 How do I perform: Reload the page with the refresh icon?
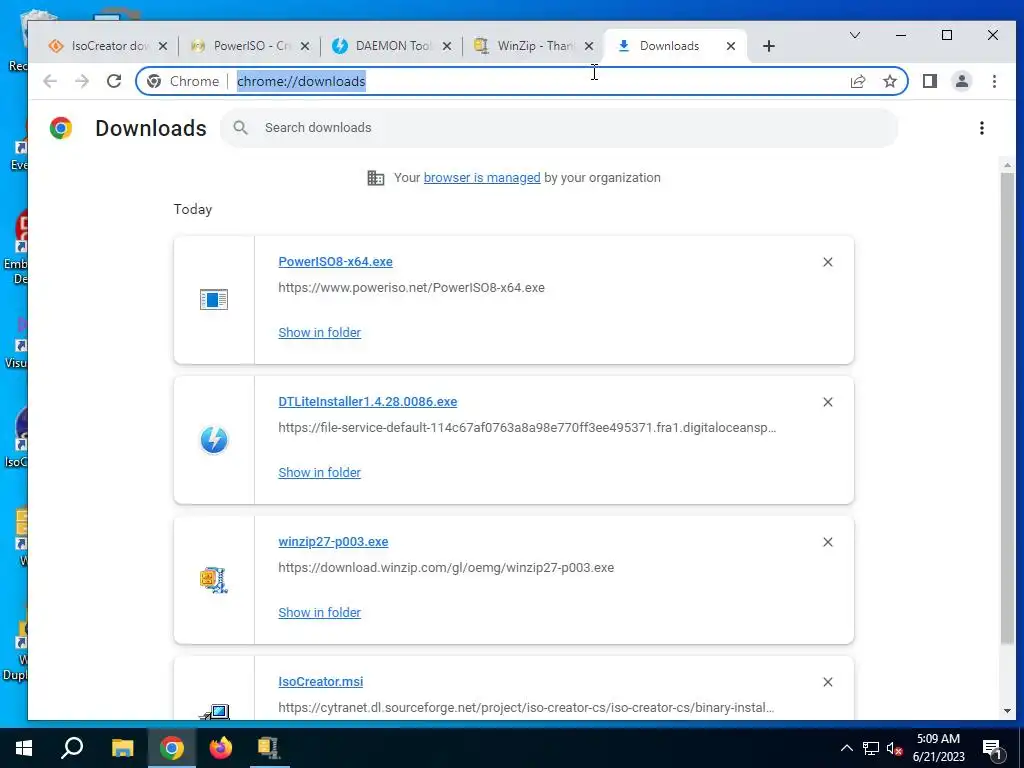pyautogui.click(x=114, y=81)
